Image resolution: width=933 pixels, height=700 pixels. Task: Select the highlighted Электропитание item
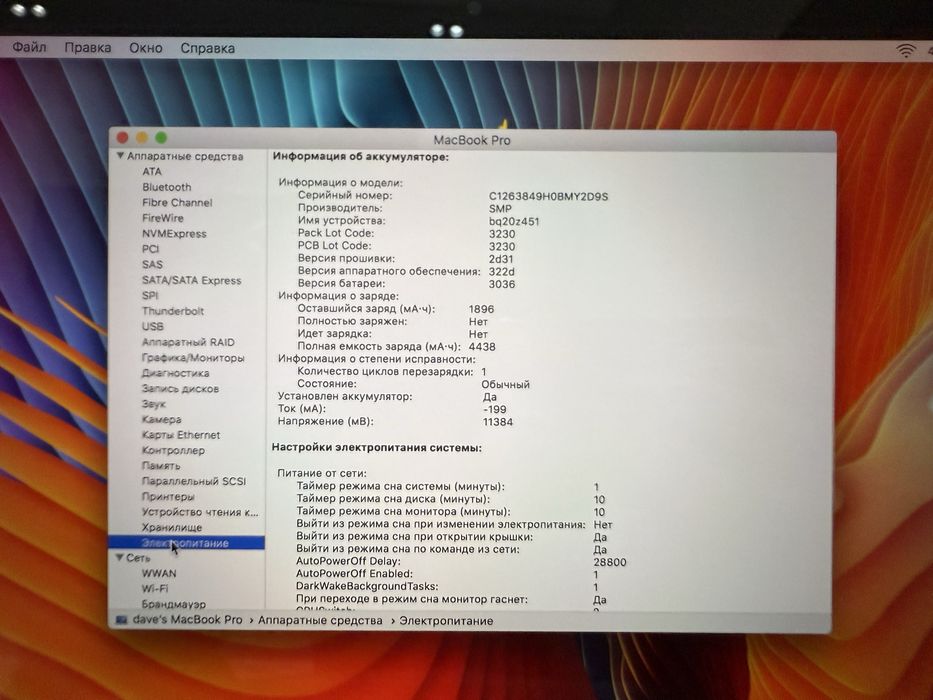pyautogui.click(x=186, y=543)
